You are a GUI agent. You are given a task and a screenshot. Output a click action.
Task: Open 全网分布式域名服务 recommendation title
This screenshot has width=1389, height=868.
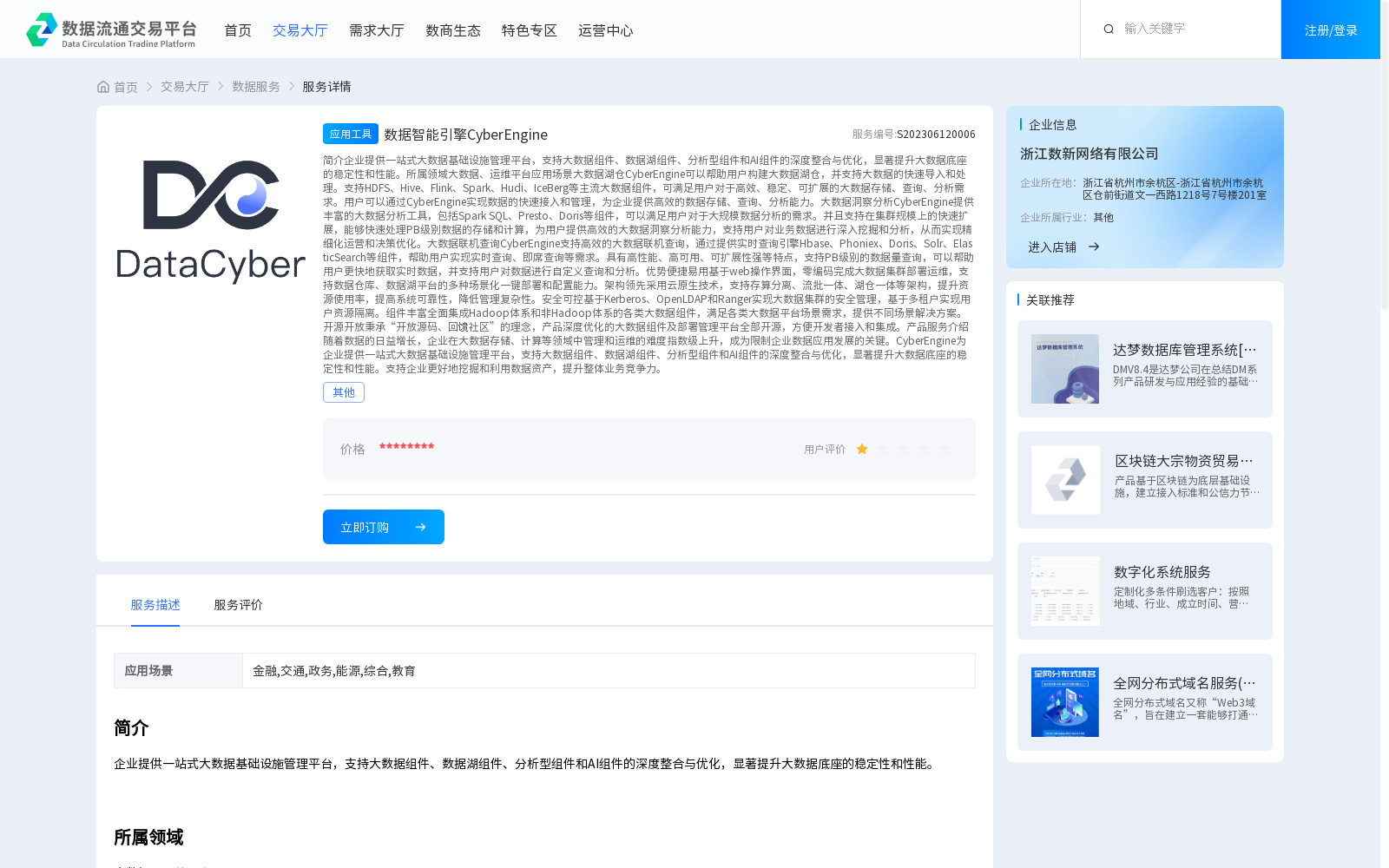[1185, 683]
